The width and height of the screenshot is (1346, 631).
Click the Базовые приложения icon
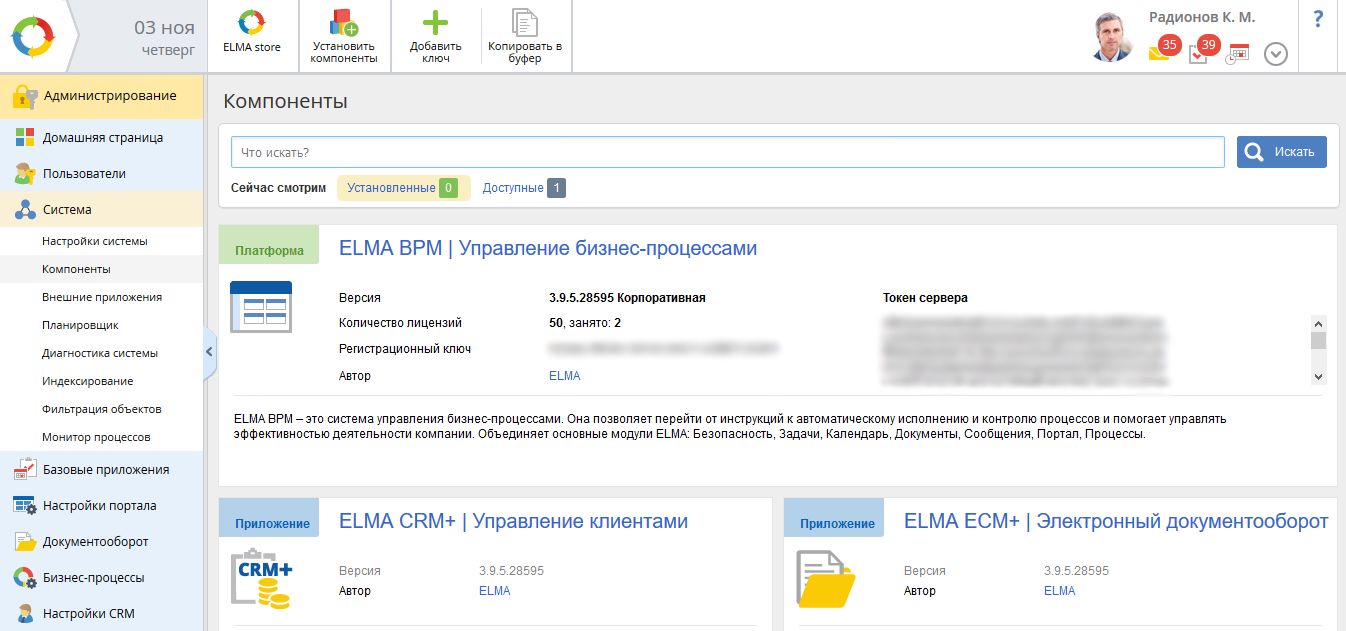(25, 470)
